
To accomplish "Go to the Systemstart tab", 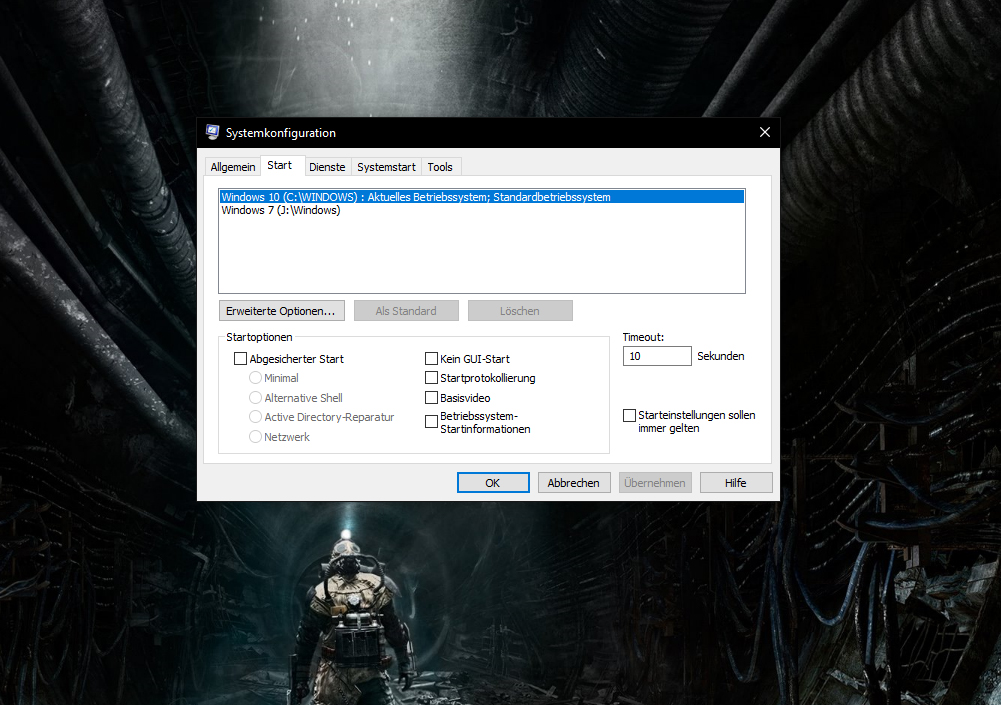I will (x=386, y=167).
